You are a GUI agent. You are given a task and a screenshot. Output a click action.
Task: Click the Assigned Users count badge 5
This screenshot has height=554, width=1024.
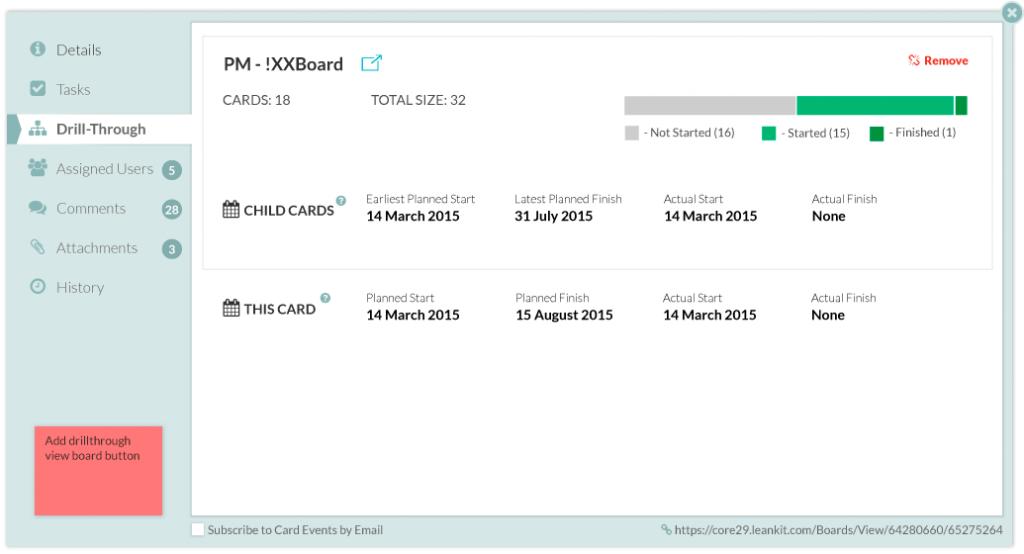point(172,170)
